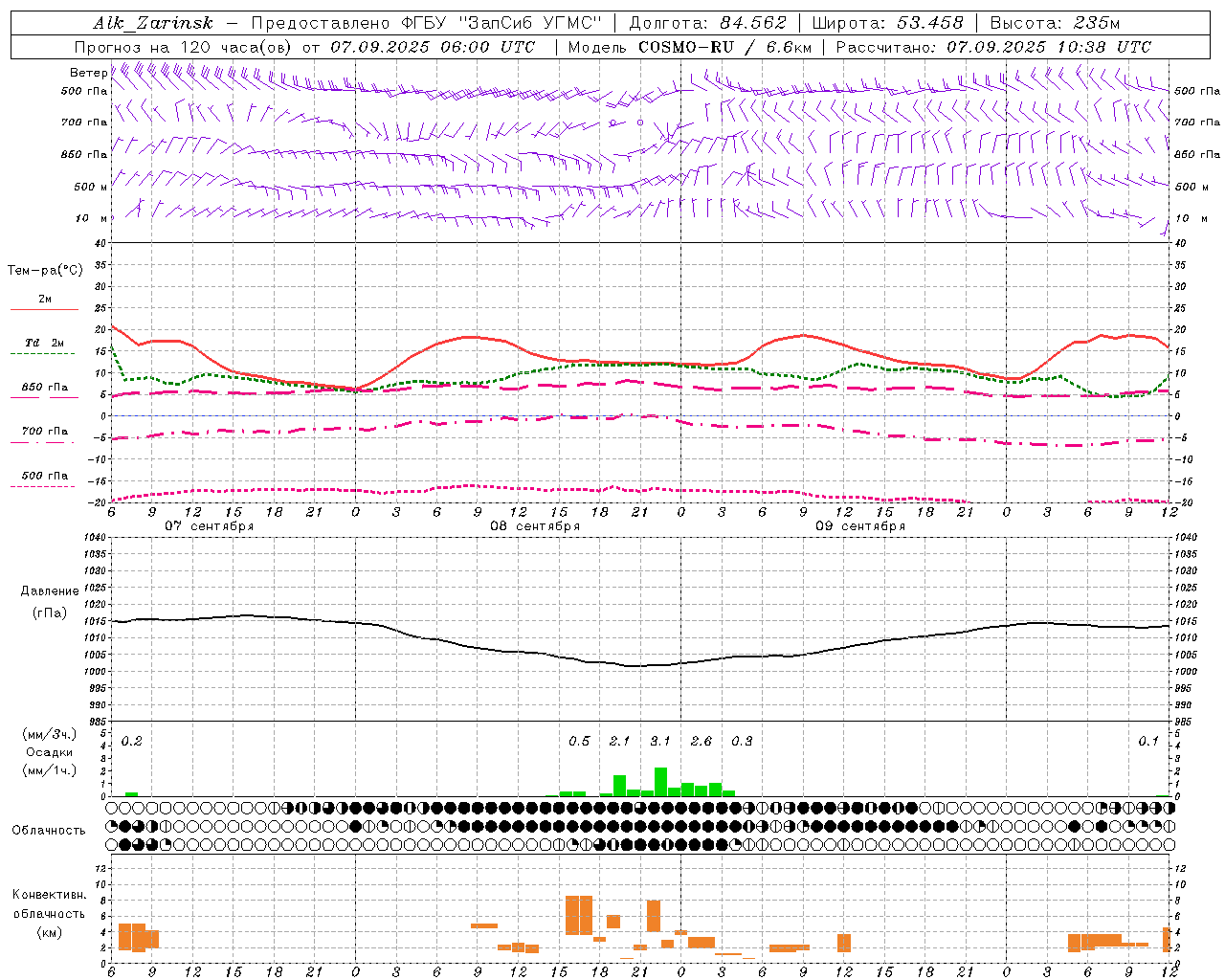Click the computed time Рассчитано: 07.09.2025 10:38 UTC
1225x980 pixels.
pyautogui.click(x=993, y=47)
